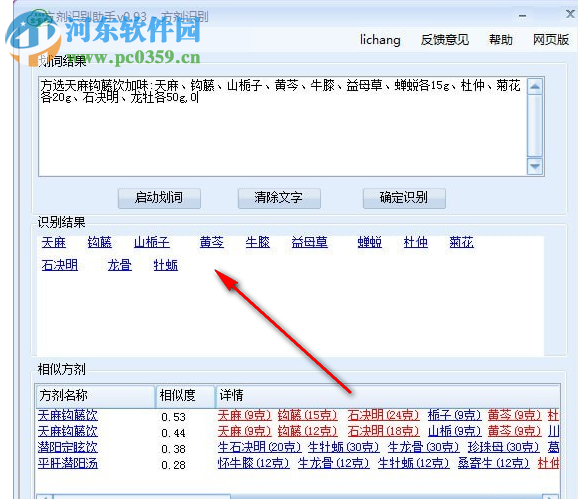This screenshot has height=499, width=578.
Task: Sort by 方剂名称 column header
Action: [x=95, y=396]
